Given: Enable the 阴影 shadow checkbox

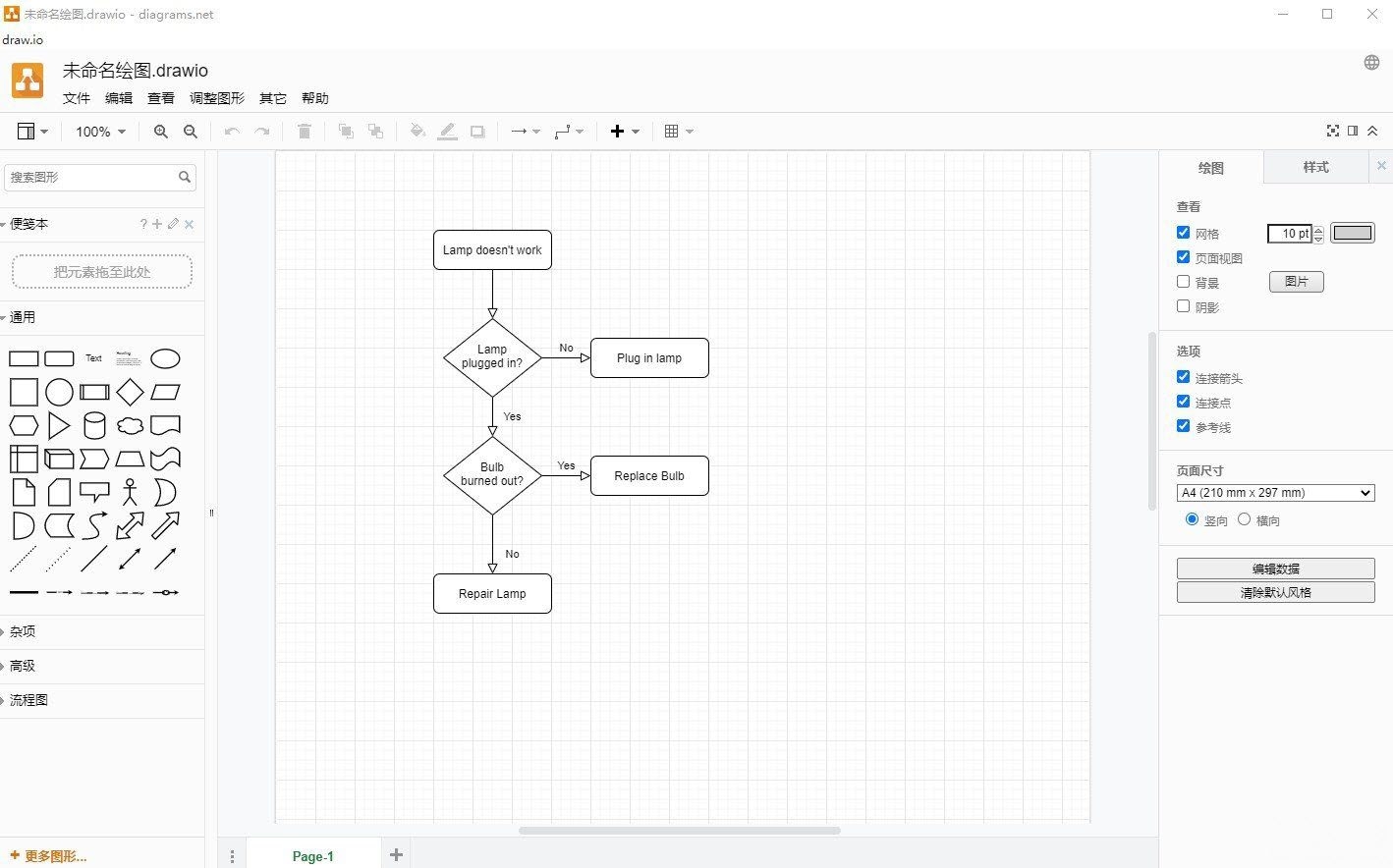Looking at the screenshot, I should coord(1184,306).
